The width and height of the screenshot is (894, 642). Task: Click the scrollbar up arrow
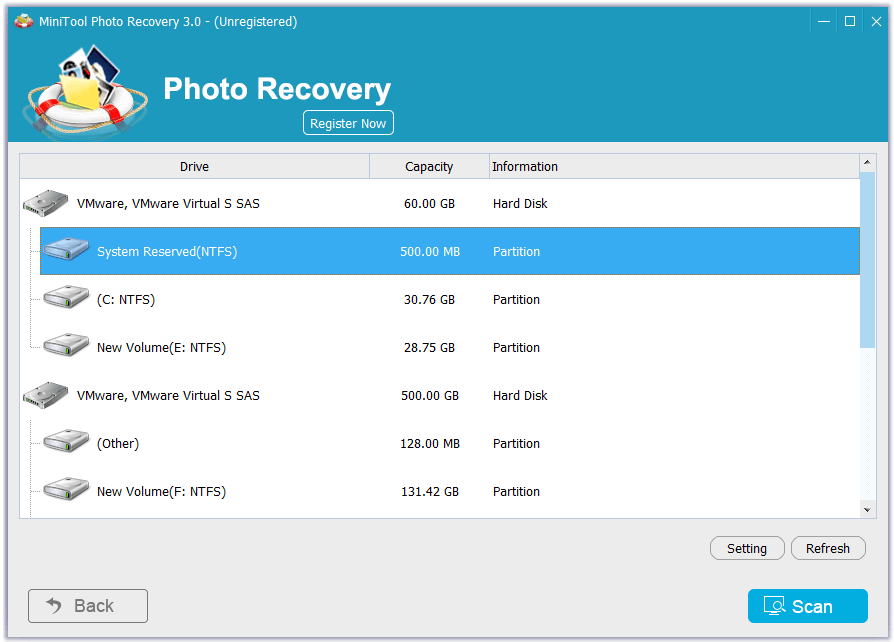[x=867, y=162]
